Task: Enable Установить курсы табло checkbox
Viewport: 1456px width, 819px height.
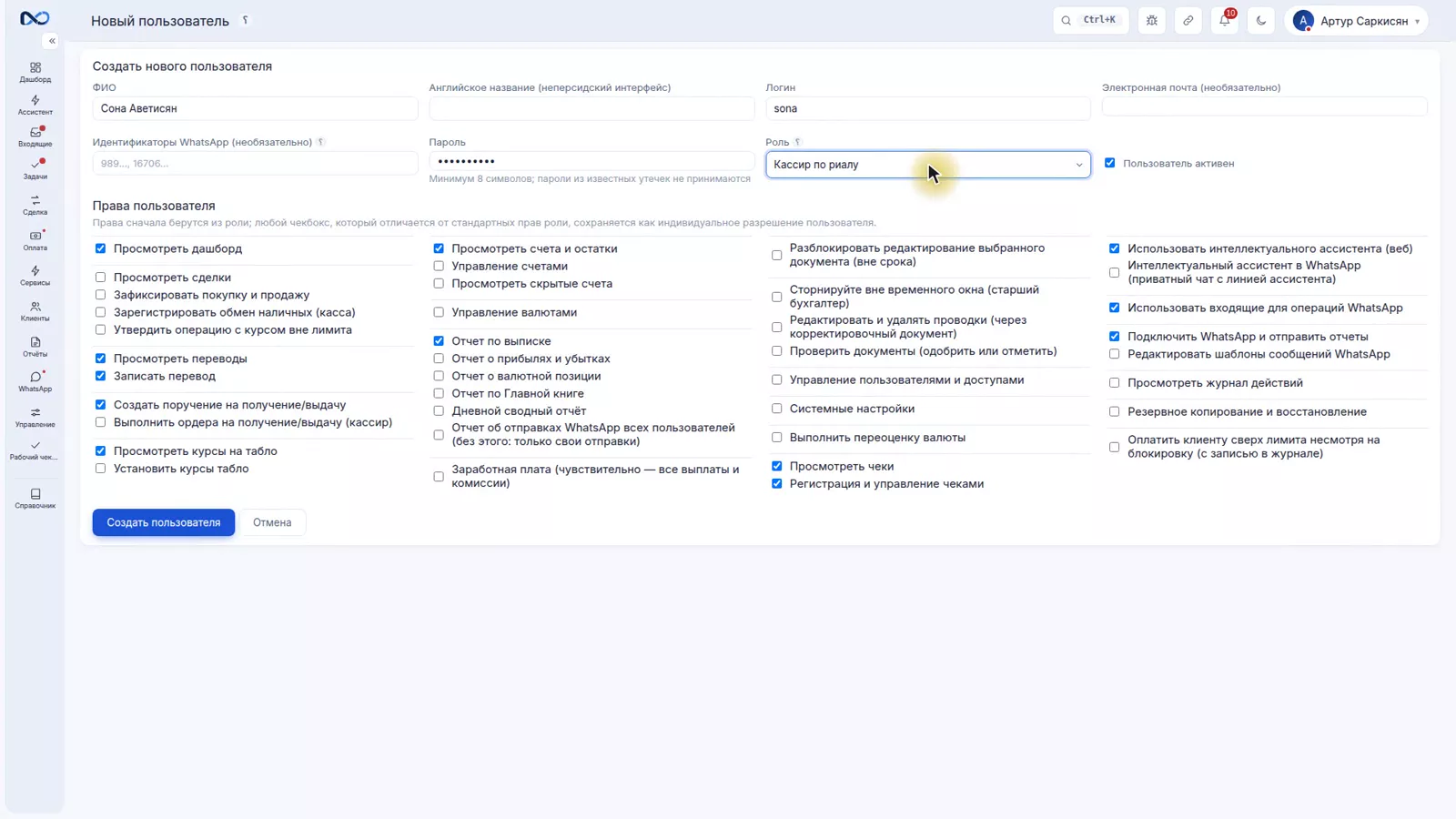Action: click(100, 469)
